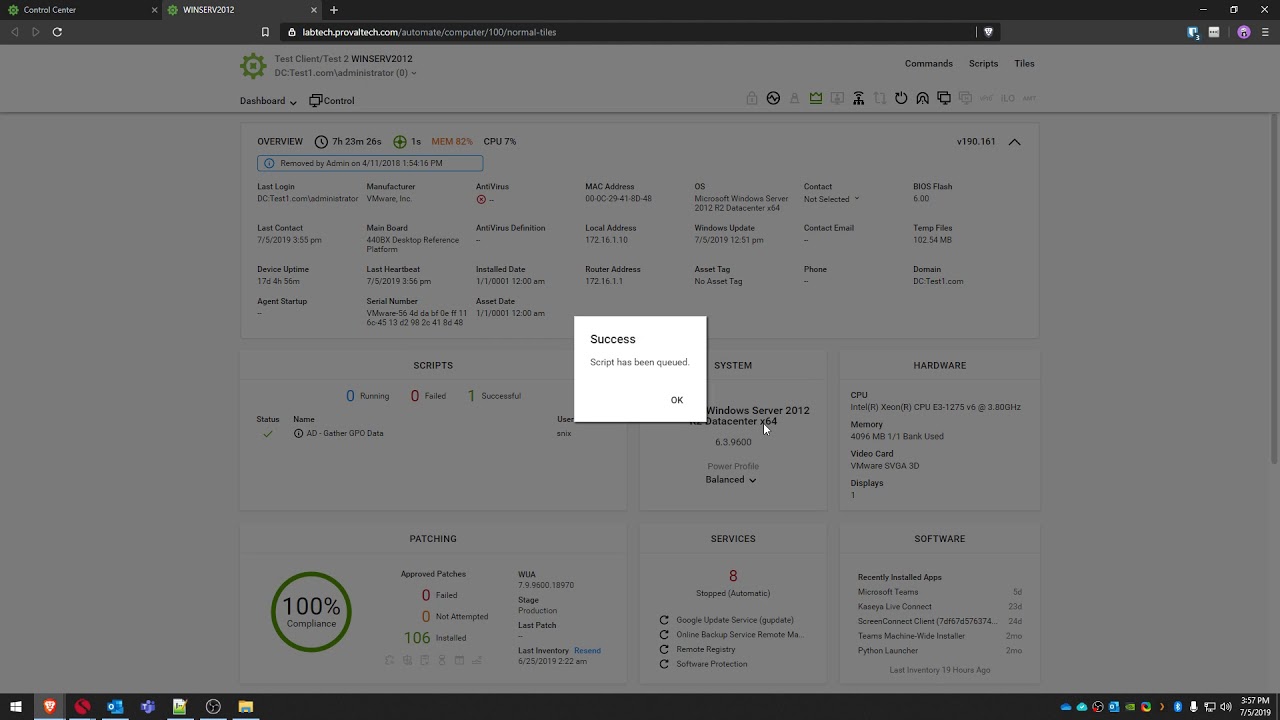Click the heartbeat pulse monitor icon
Viewport: 1280px width, 720px height.
[x=773, y=98]
